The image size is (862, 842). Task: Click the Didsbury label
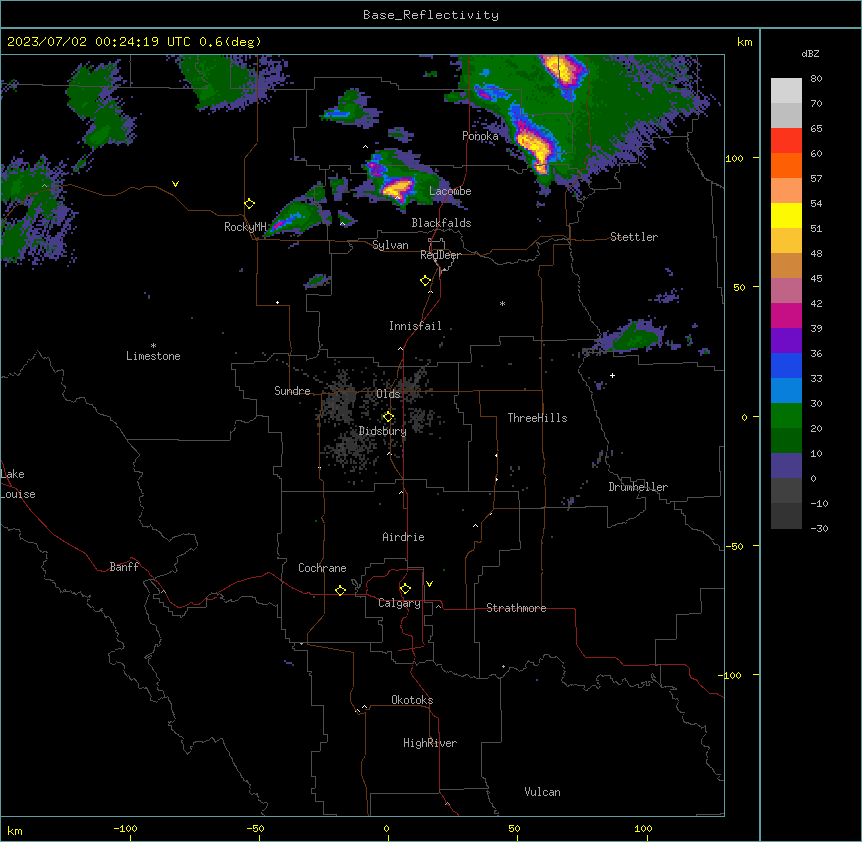[x=383, y=431]
